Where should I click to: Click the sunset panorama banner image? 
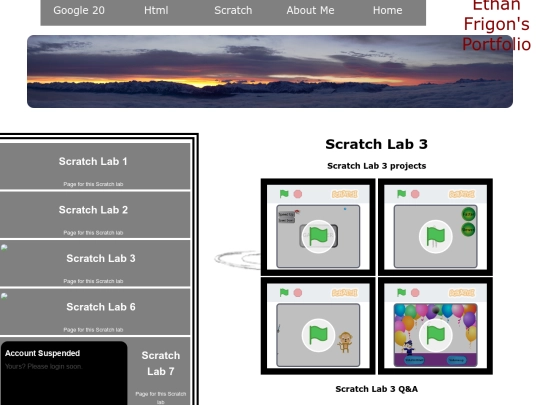(270, 71)
